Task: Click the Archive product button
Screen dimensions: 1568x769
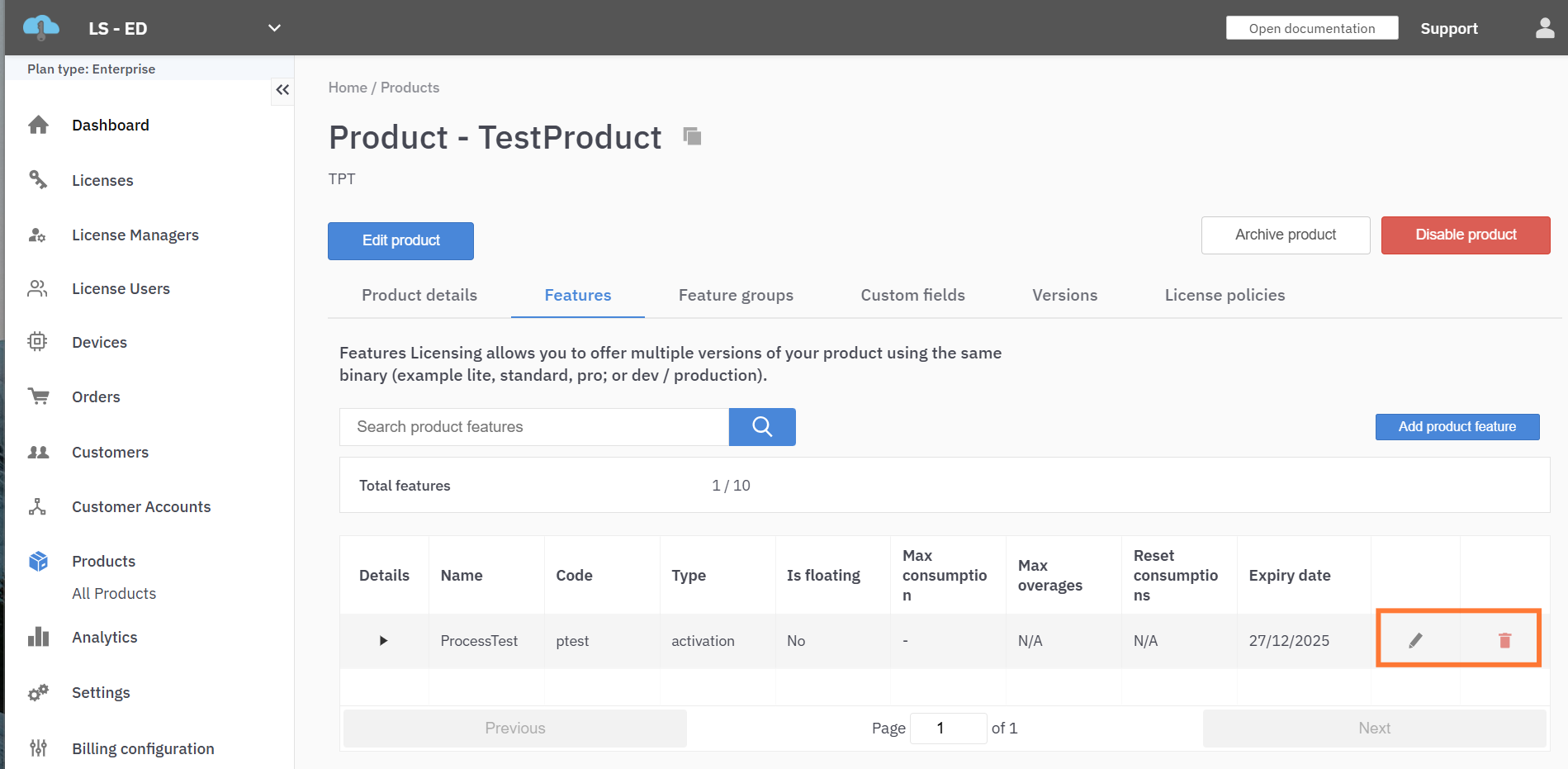Action: coord(1285,235)
